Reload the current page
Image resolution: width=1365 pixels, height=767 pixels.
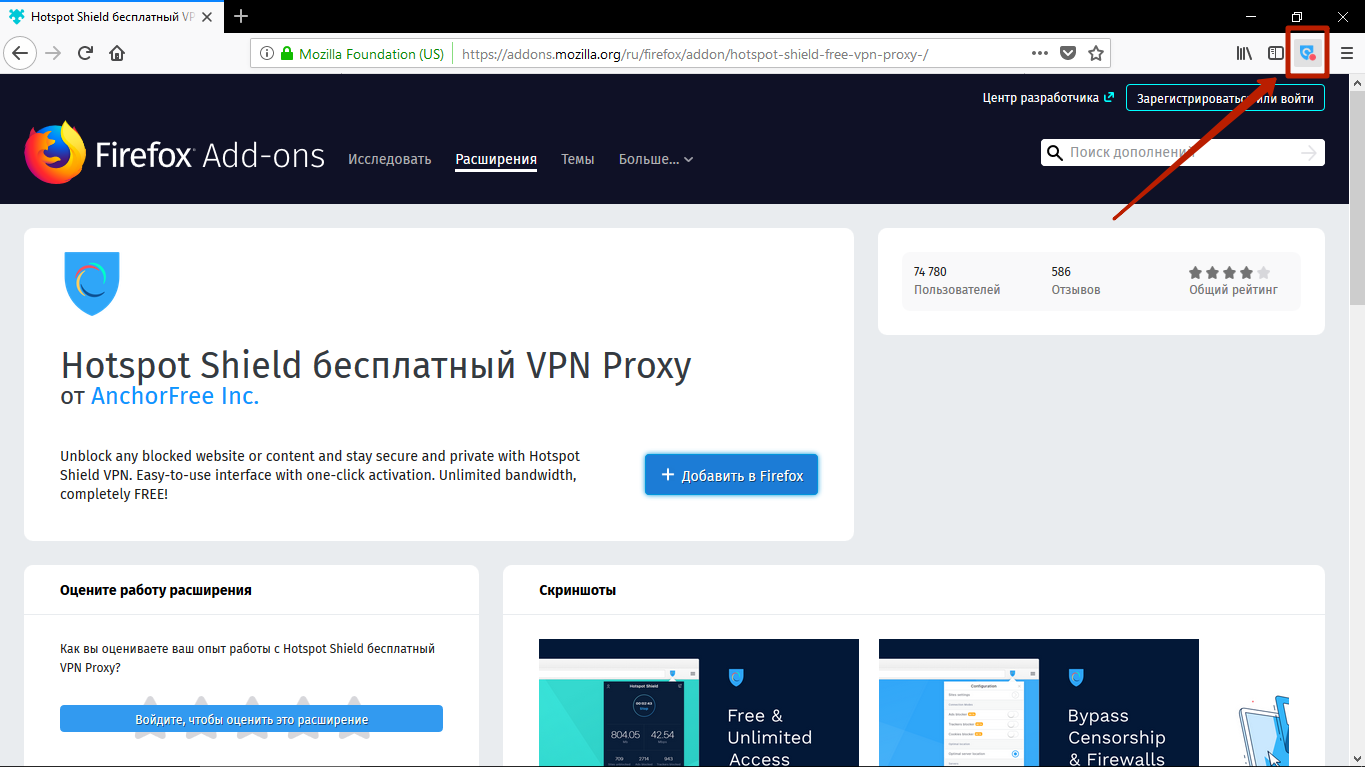coord(86,53)
